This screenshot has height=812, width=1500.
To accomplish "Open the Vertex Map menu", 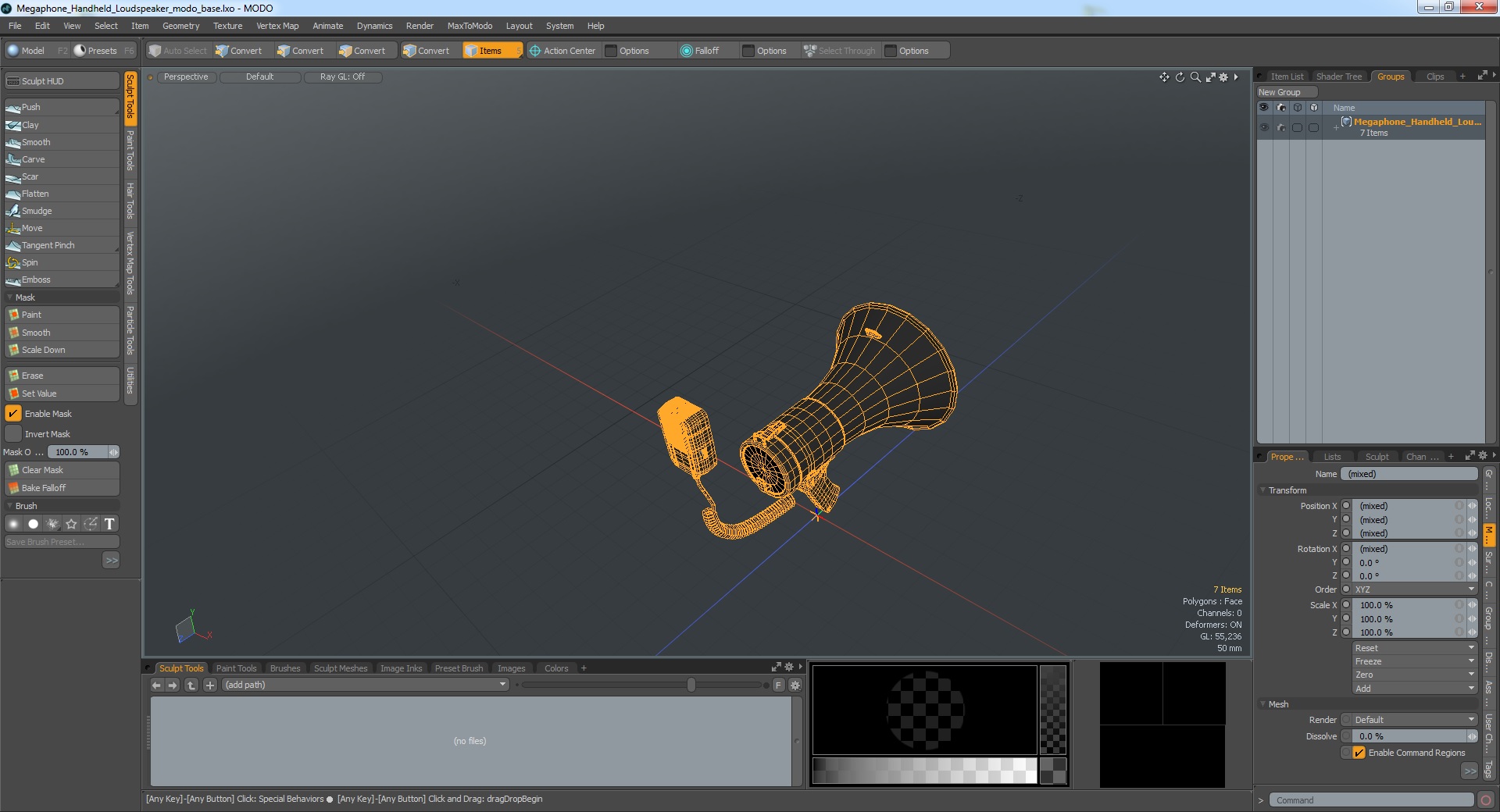I will point(277,26).
